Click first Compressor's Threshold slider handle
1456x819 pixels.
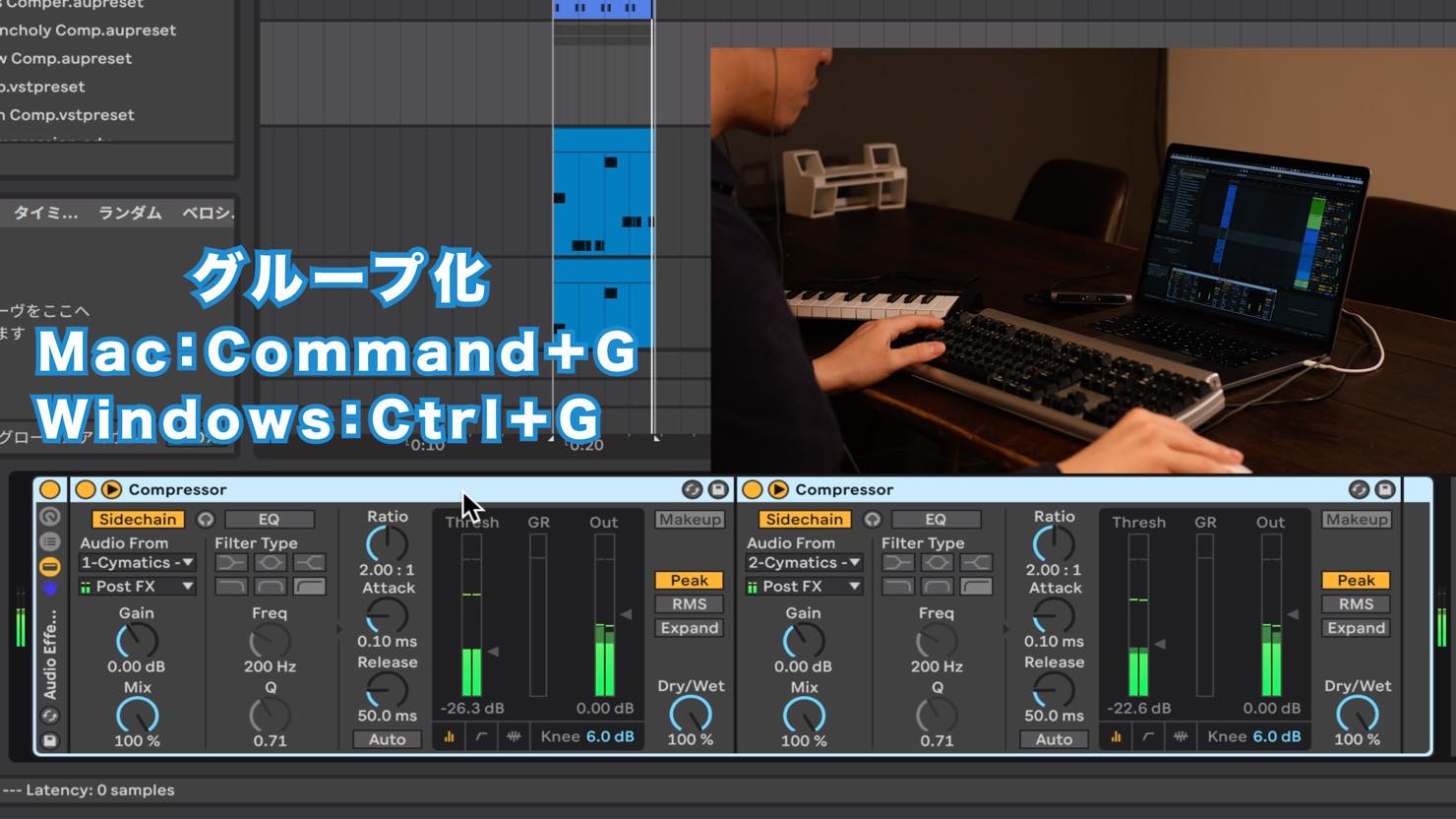pos(493,651)
